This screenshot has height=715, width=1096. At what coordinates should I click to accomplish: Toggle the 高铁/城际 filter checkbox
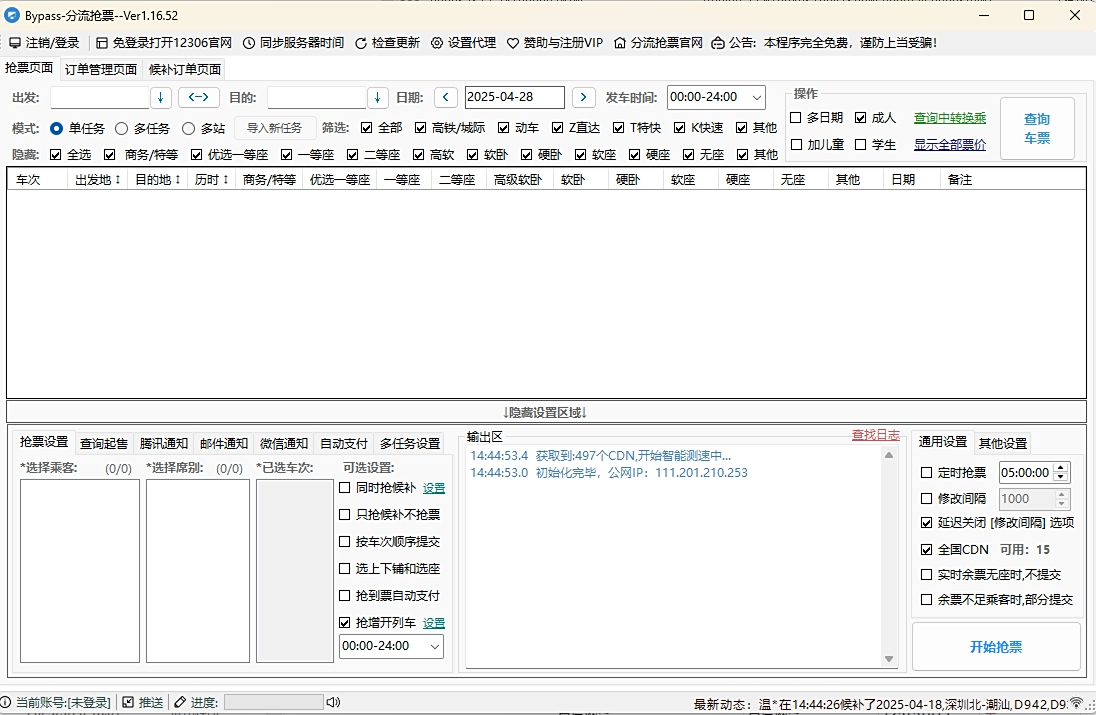[420, 128]
